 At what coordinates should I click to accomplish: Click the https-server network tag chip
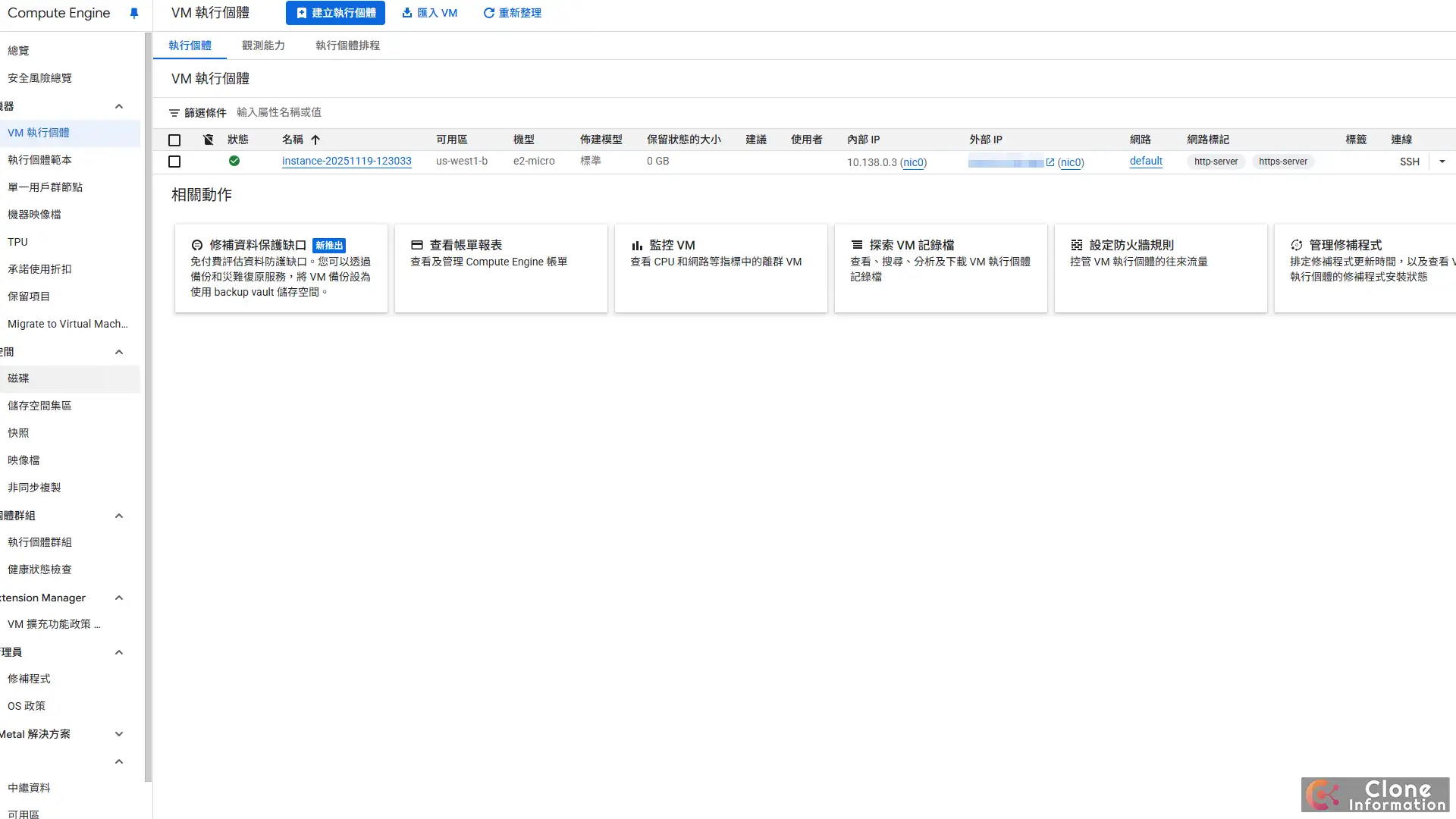[1283, 162]
